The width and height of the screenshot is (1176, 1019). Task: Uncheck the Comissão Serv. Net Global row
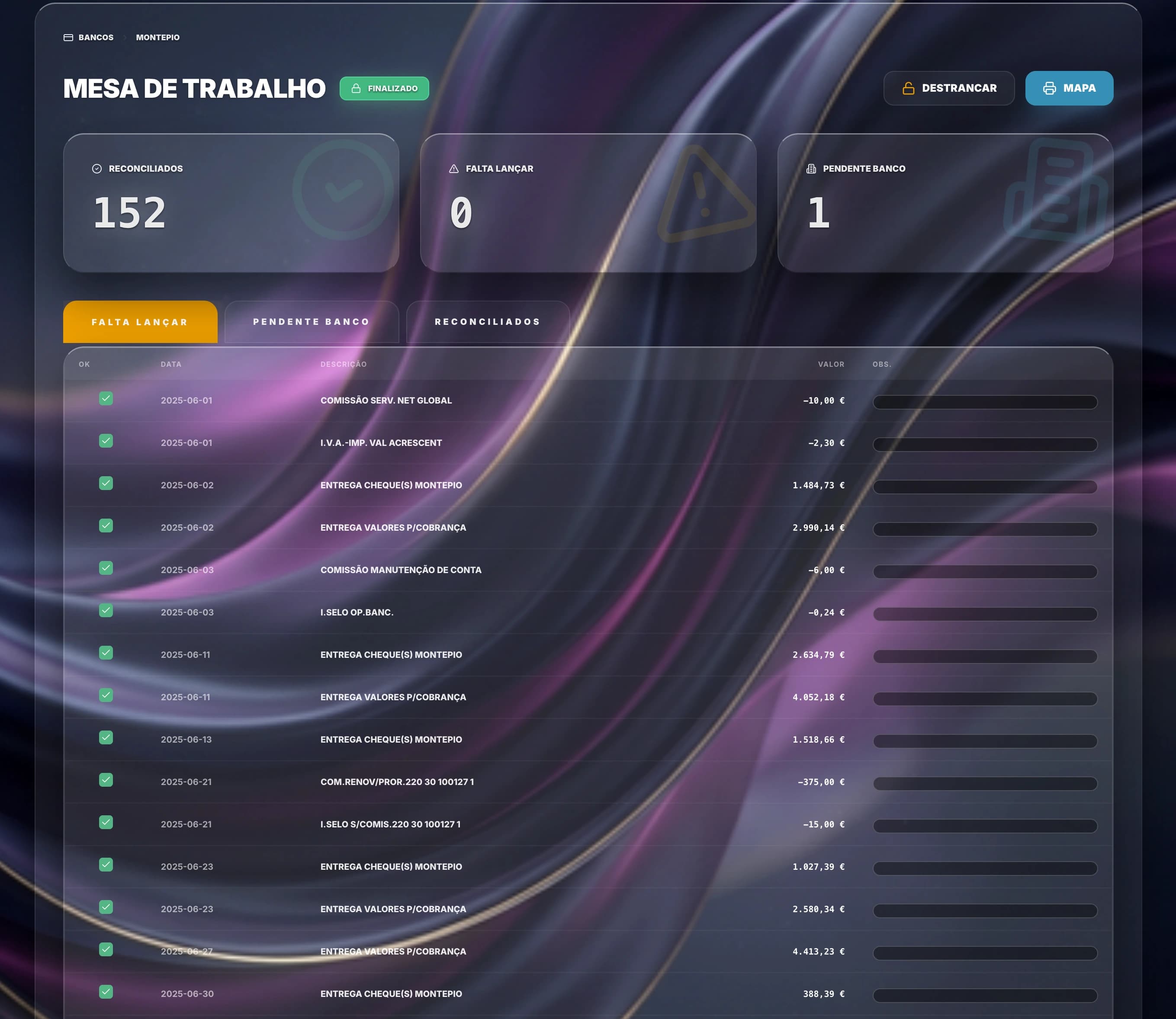pyautogui.click(x=106, y=399)
